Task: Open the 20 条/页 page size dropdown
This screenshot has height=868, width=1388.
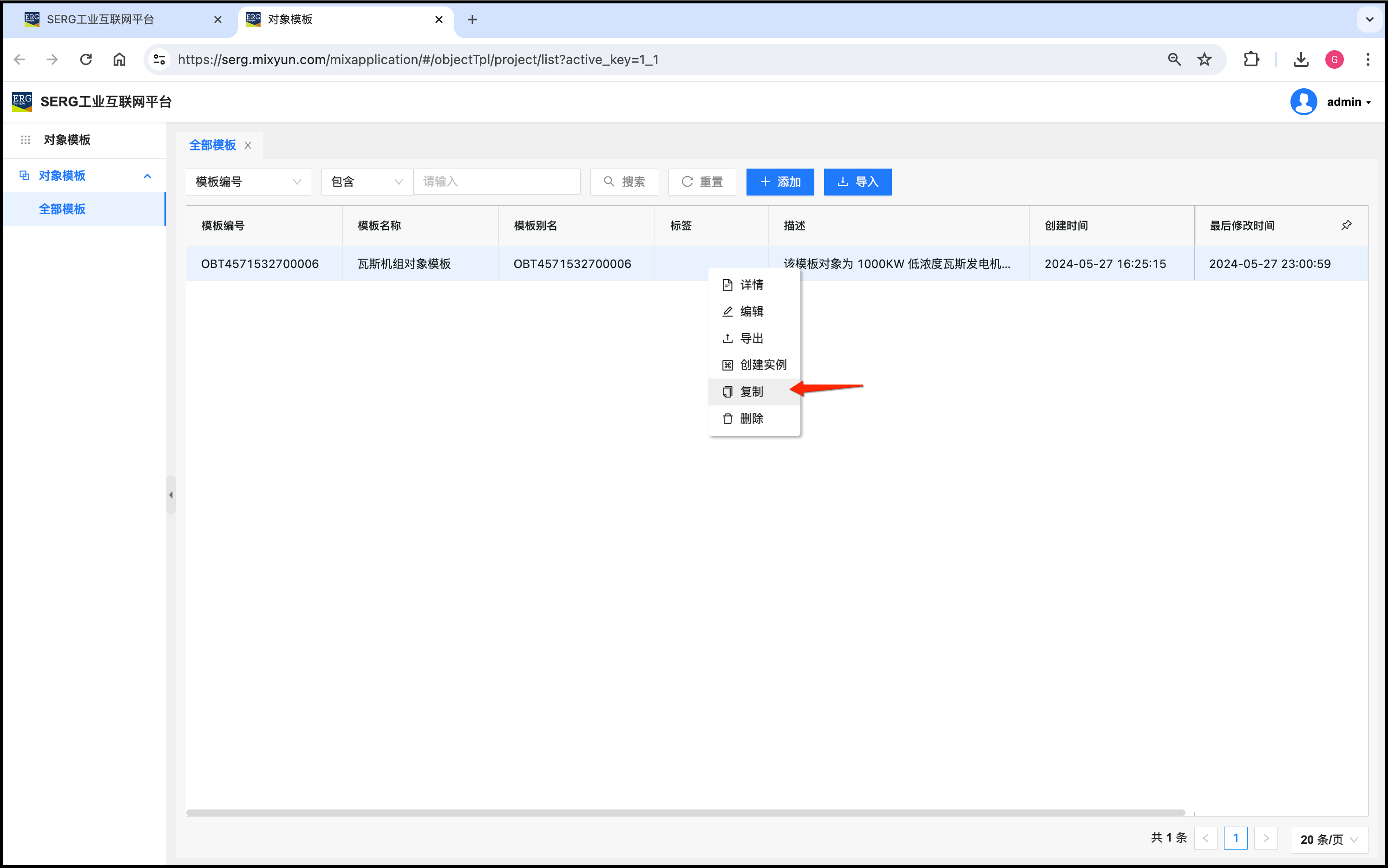Action: tap(1328, 839)
